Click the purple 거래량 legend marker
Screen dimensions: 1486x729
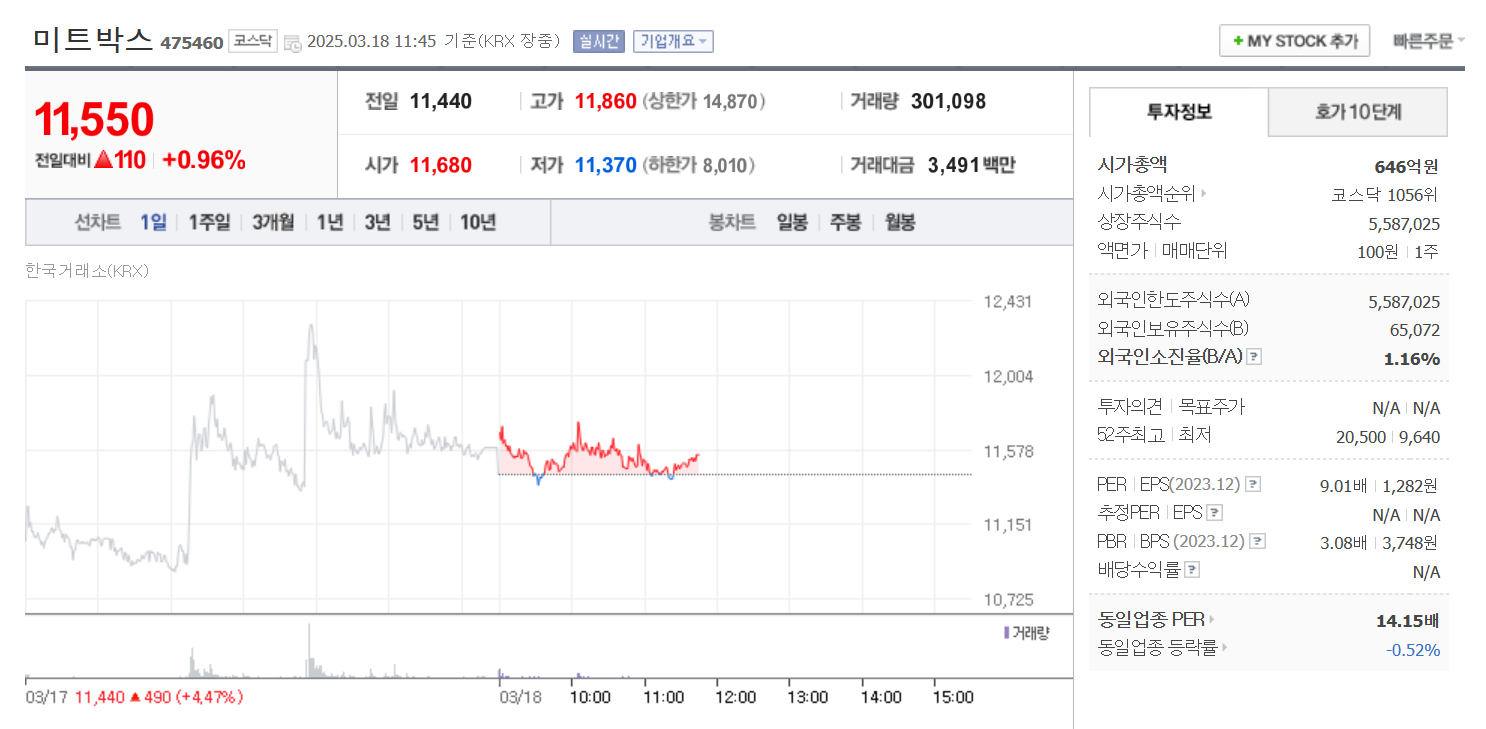[x=1006, y=633]
